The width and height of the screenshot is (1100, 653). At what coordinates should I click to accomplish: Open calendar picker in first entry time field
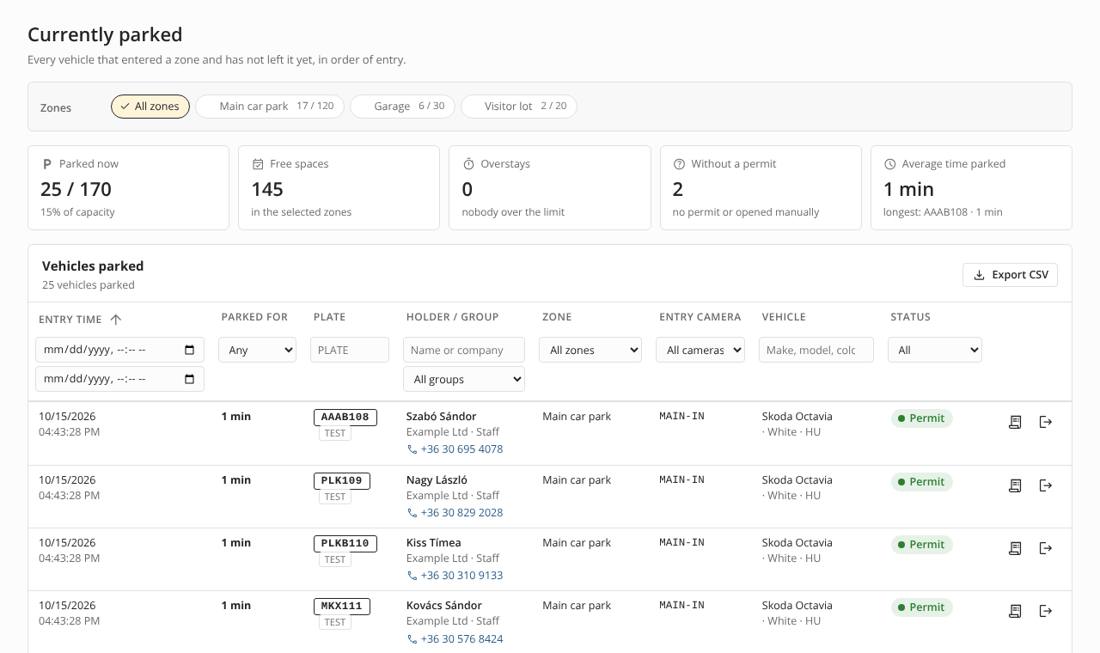point(189,350)
